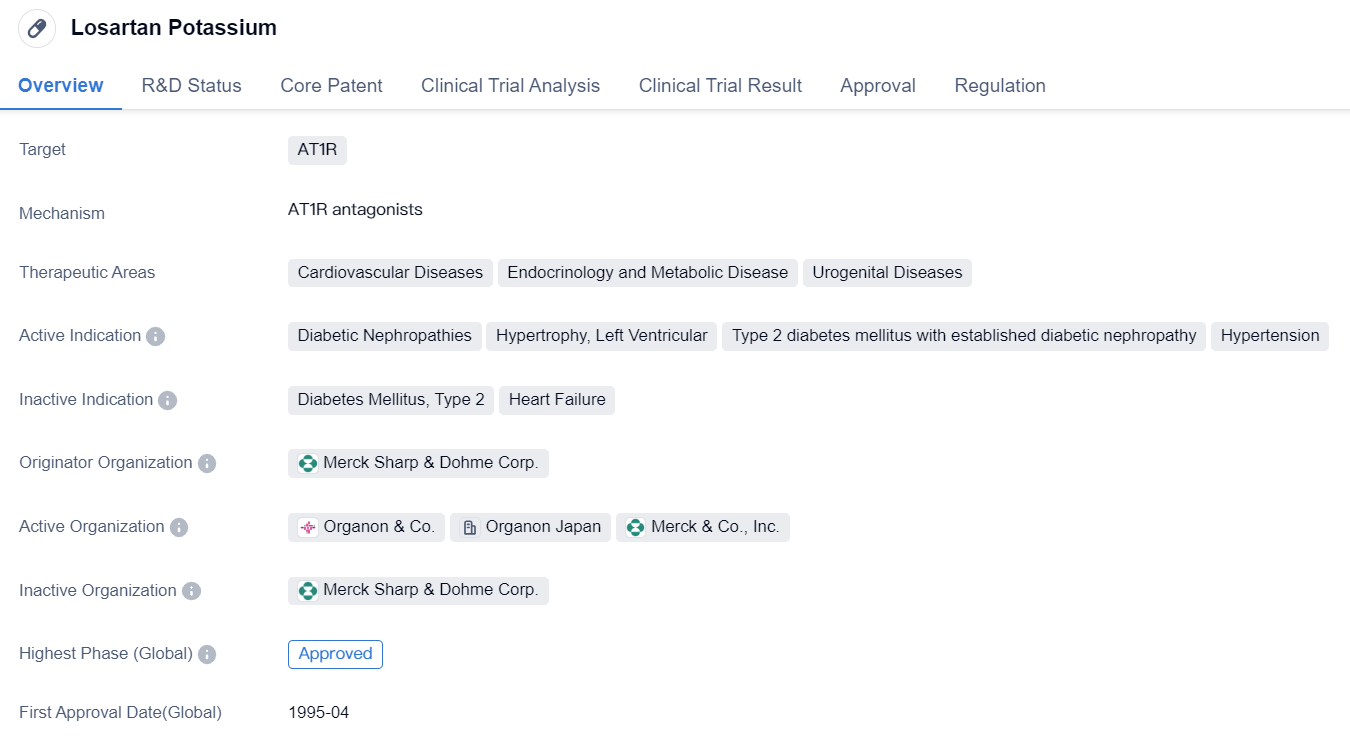The width and height of the screenshot is (1350, 738).
Task: Click the info icon beside Active Organization
Action: [x=178, y=527]
